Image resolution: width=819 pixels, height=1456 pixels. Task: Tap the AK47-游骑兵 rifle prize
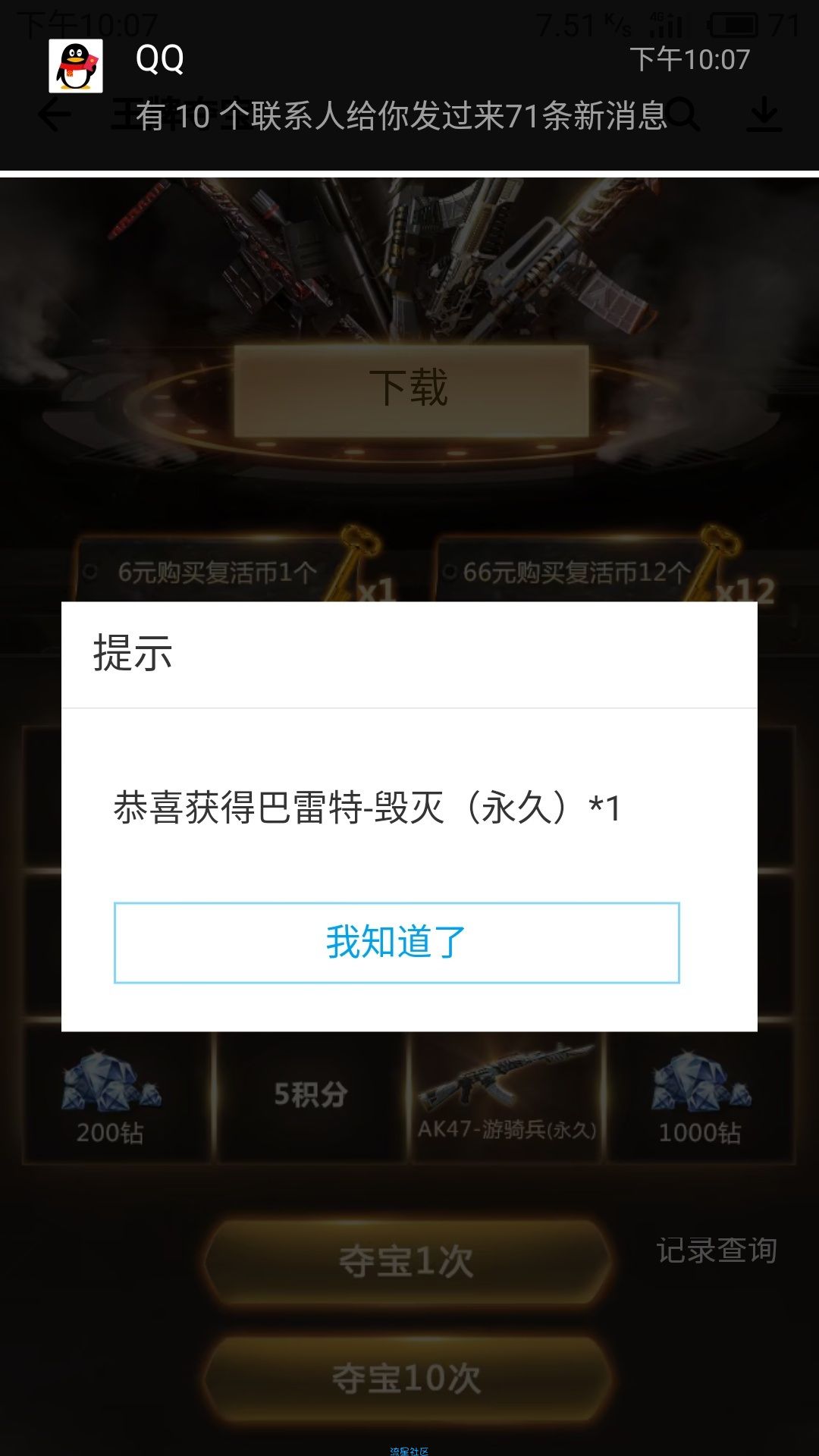[507, 1095]
